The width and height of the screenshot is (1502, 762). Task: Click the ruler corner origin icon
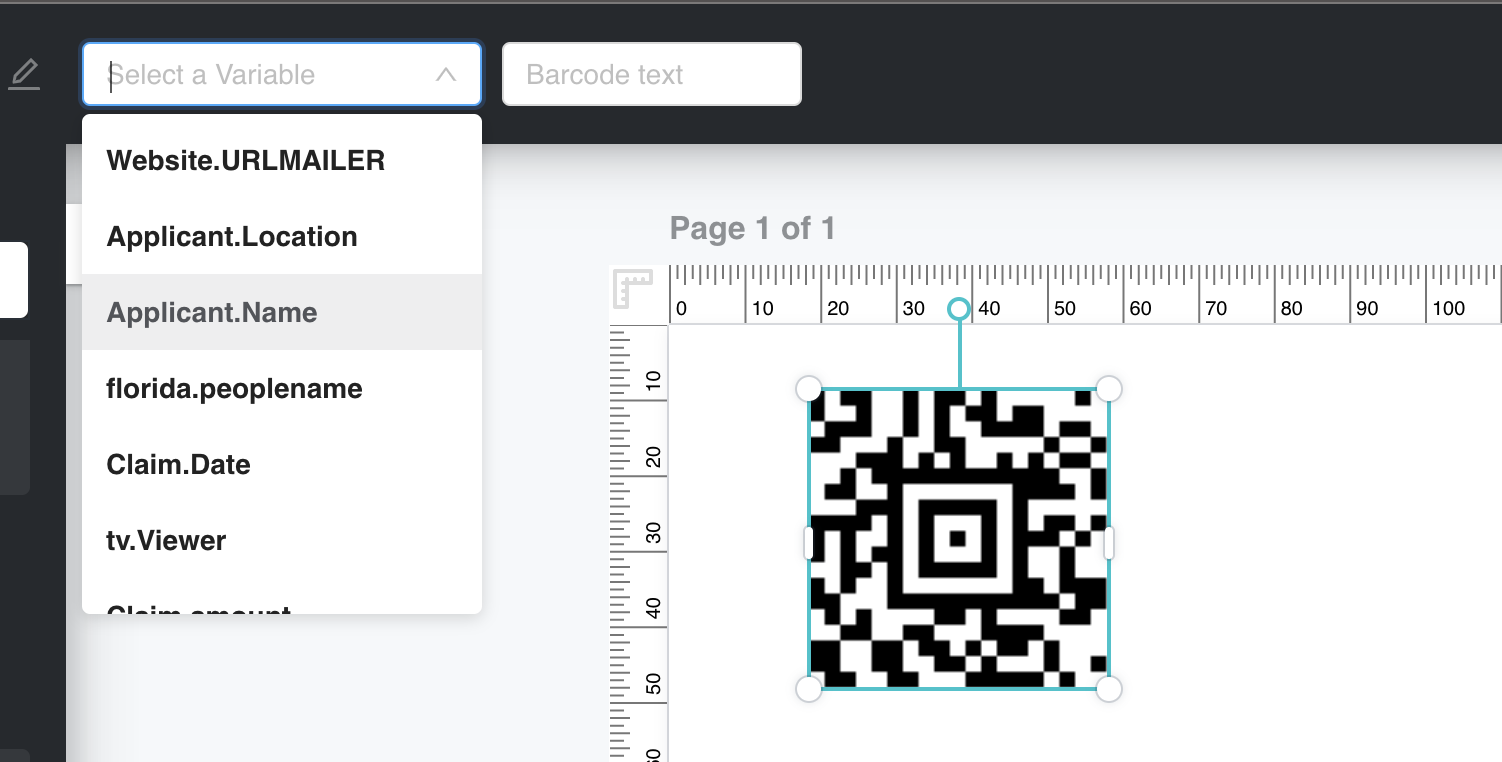633,289
